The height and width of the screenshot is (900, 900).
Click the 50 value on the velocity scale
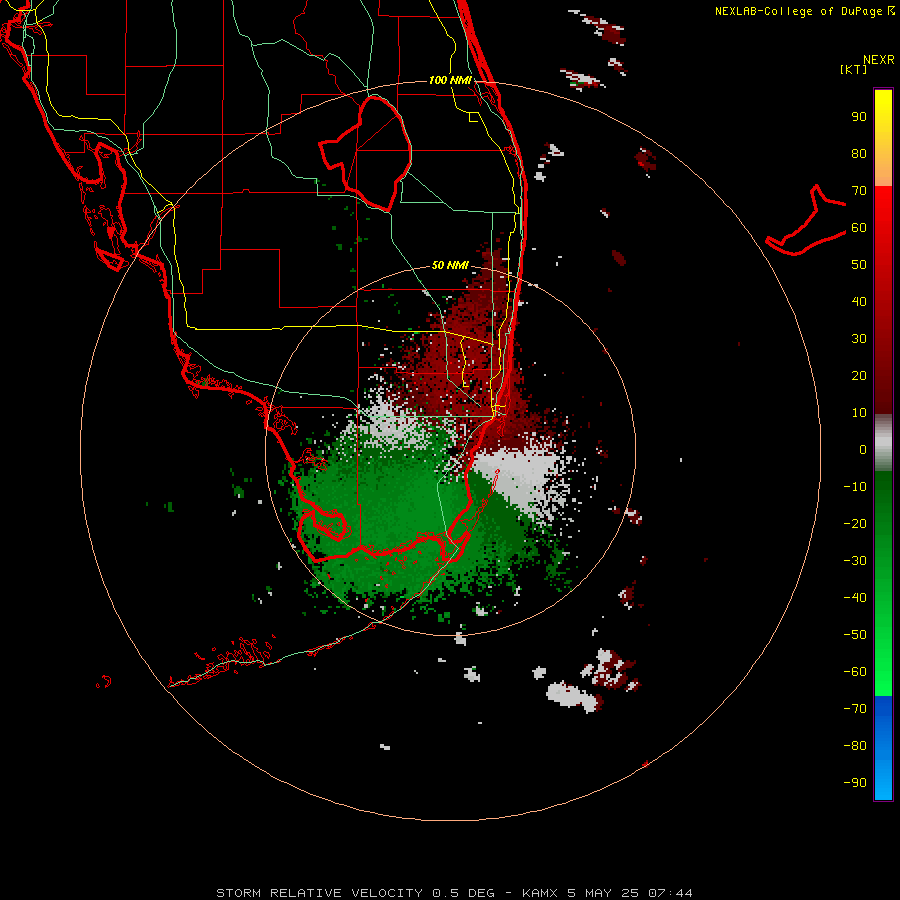point(859,265)
